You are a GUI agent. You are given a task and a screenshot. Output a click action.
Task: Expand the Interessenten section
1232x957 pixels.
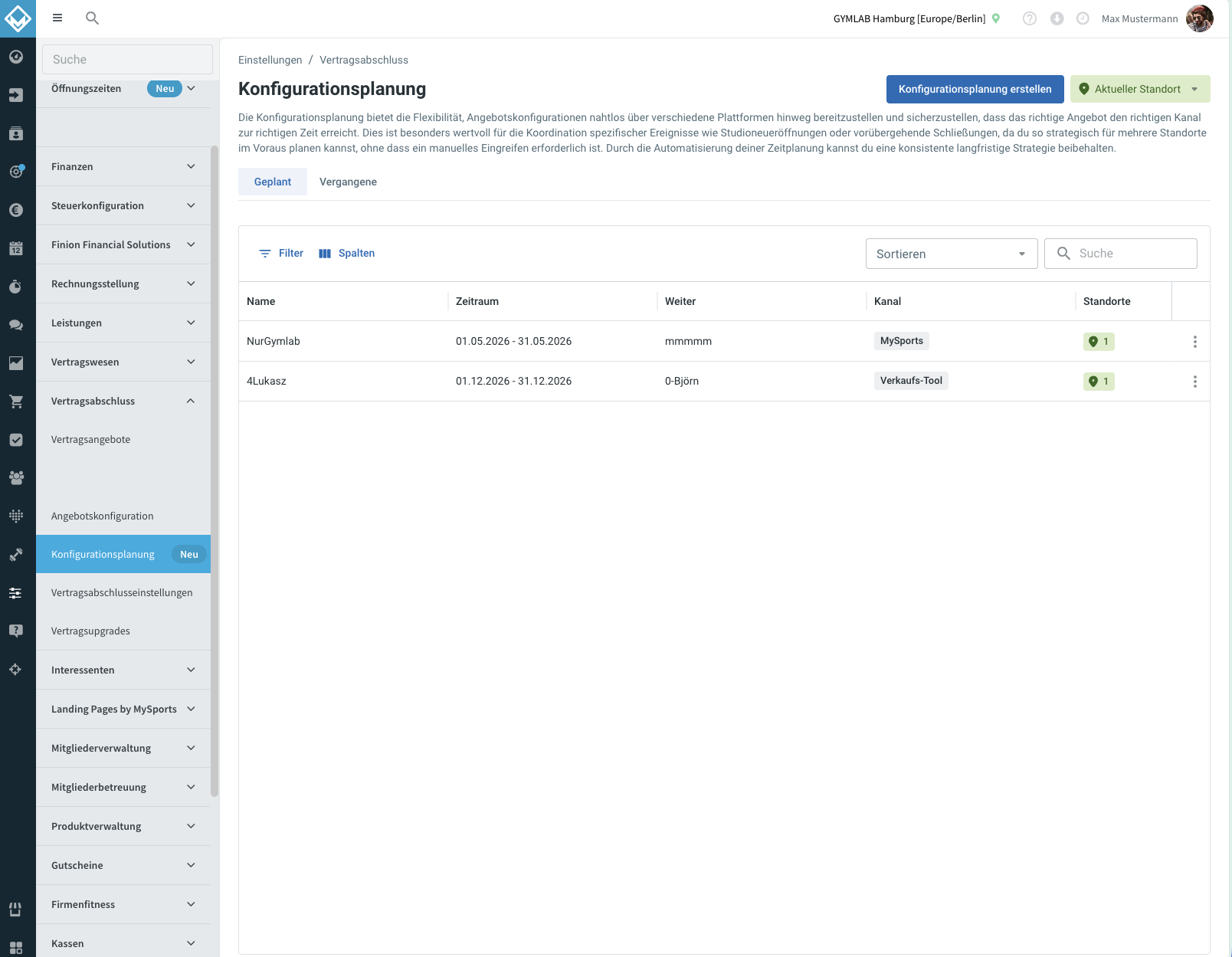pos(123,670)
